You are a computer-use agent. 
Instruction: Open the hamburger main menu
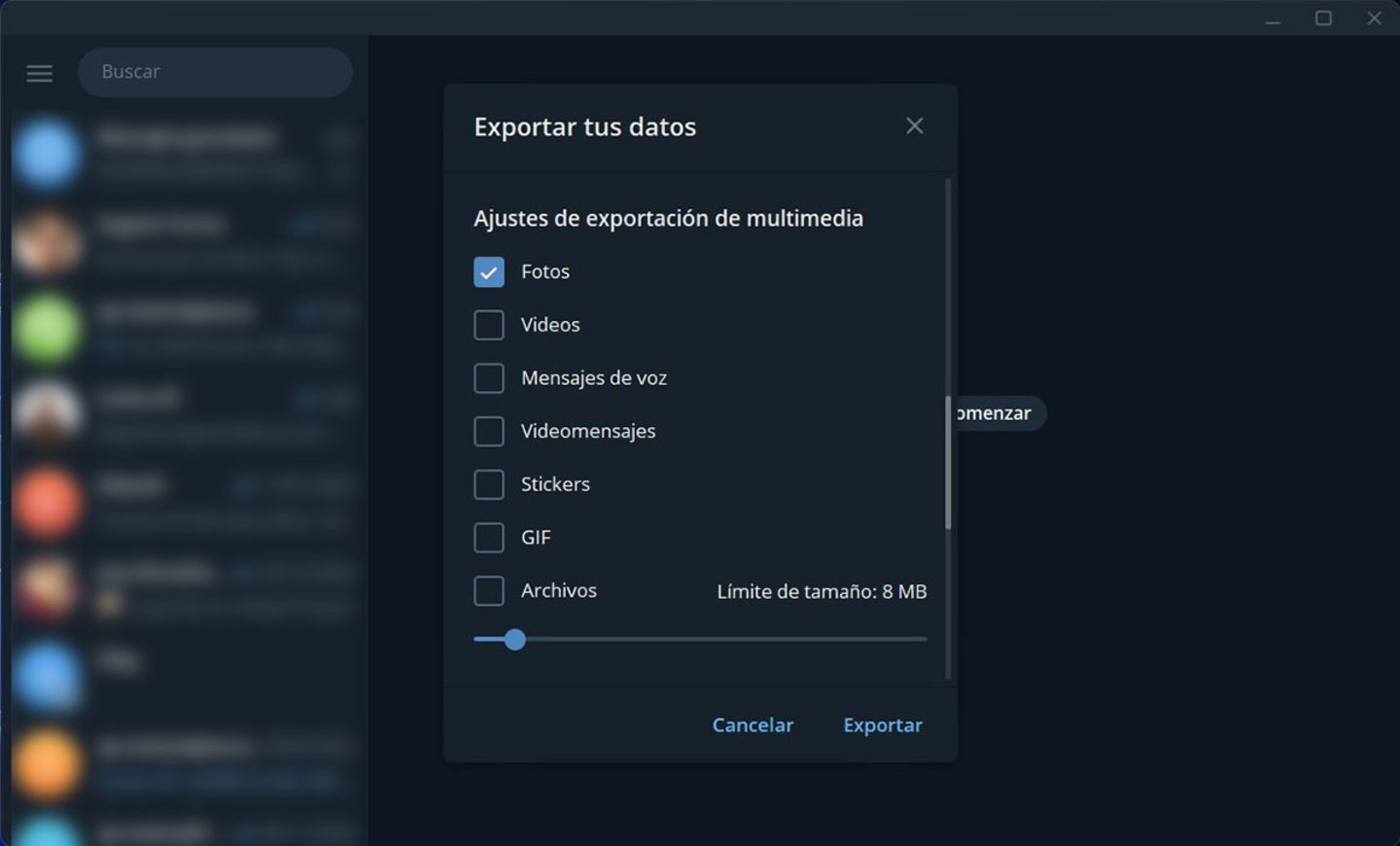(x=39, y=73)
